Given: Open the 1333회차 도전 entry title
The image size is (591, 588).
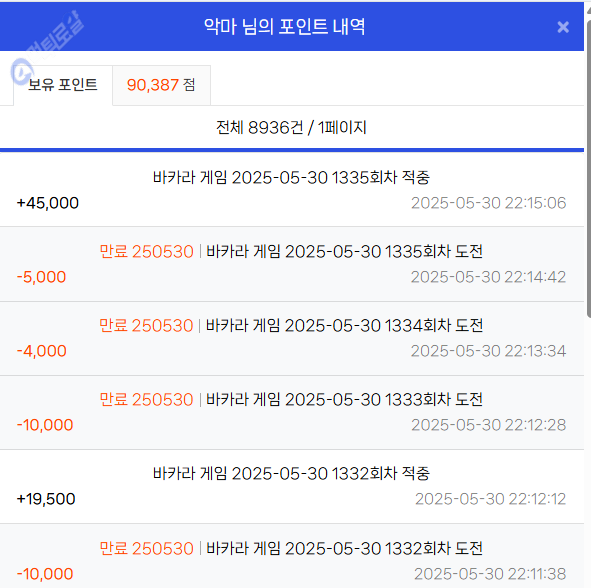Looking at the screenshot, I should 344,400.
